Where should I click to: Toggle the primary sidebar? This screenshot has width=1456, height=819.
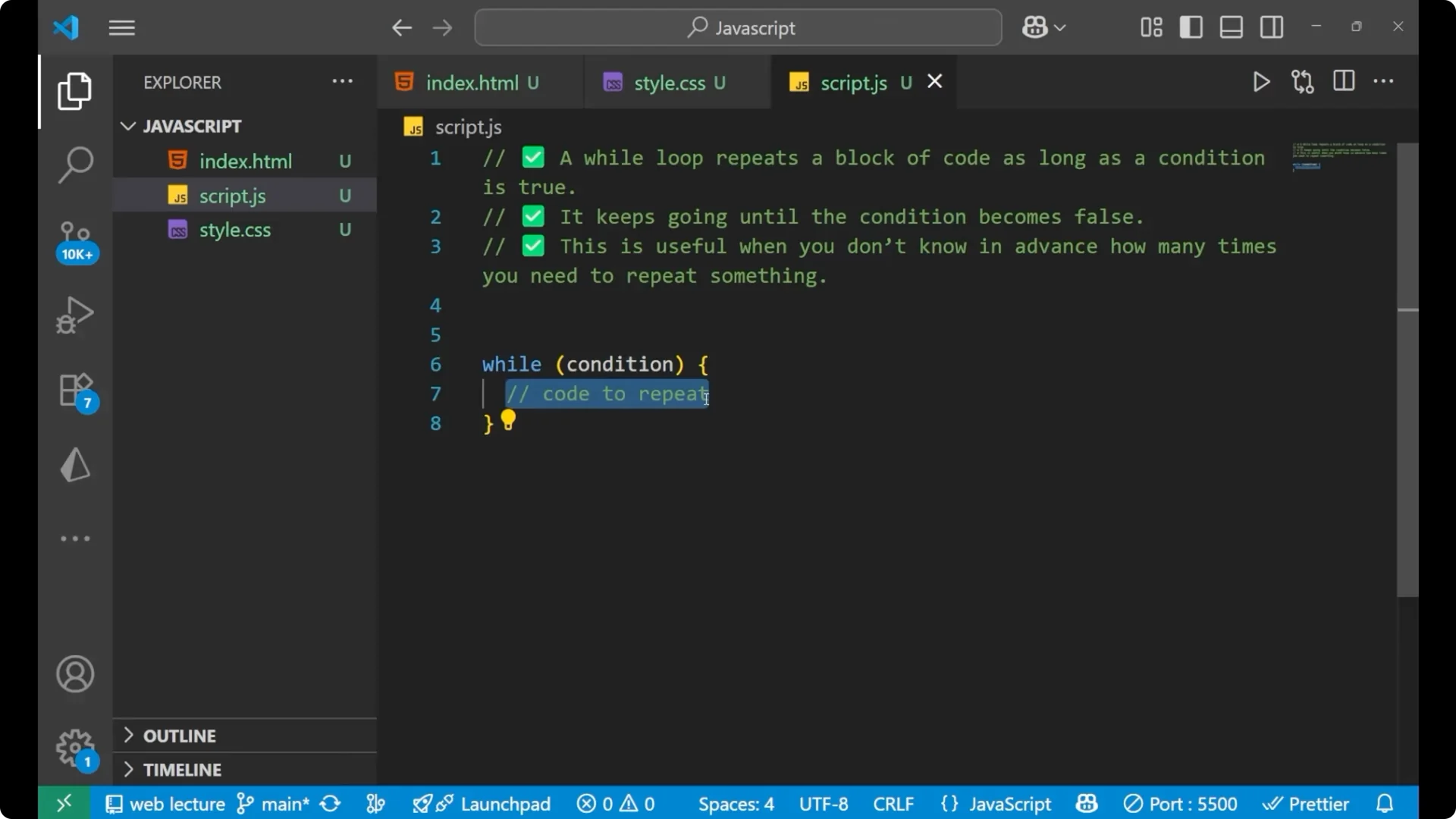pyautogui.click(x=1191, y=27)
